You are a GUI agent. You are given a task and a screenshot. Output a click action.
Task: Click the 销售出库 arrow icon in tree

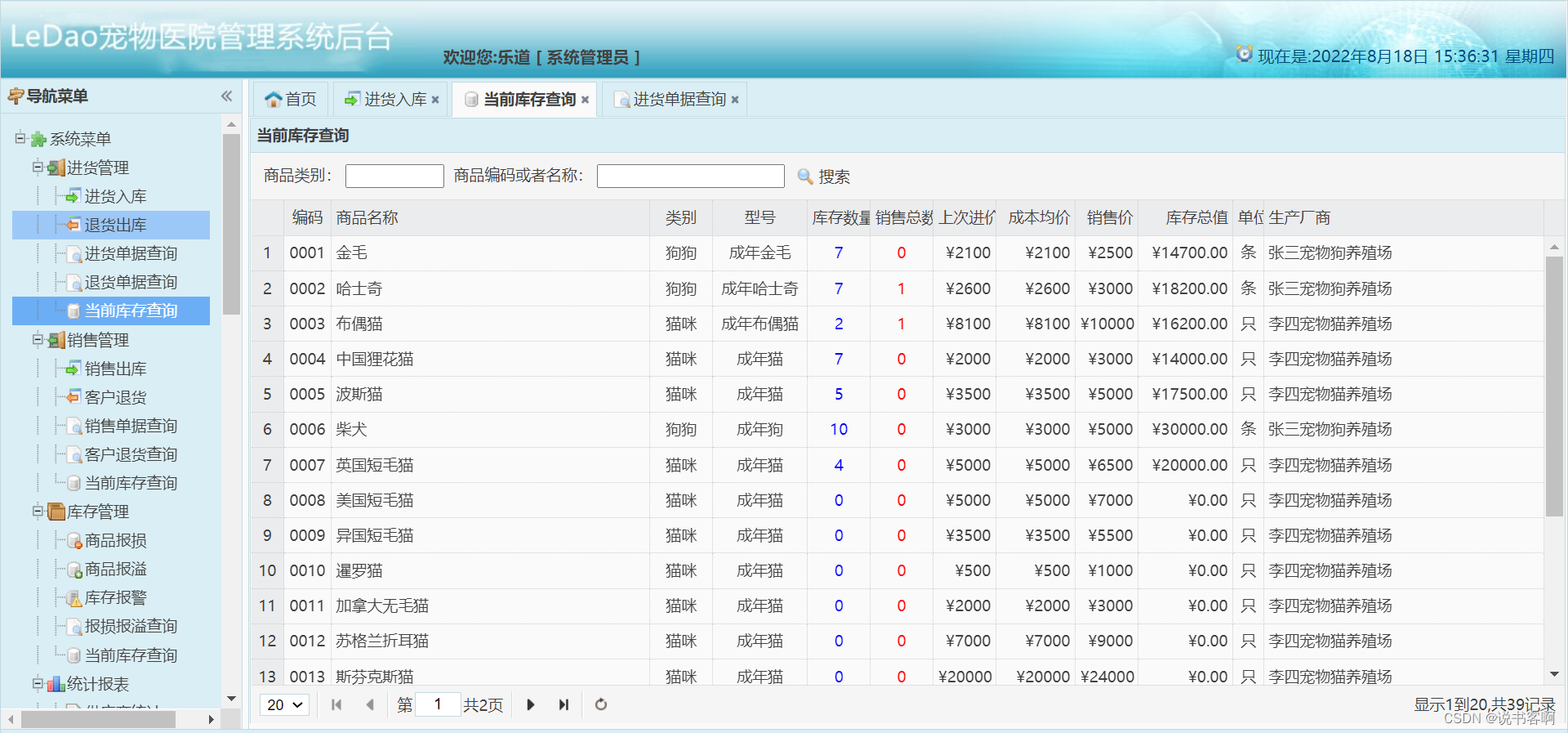(73, 369)
